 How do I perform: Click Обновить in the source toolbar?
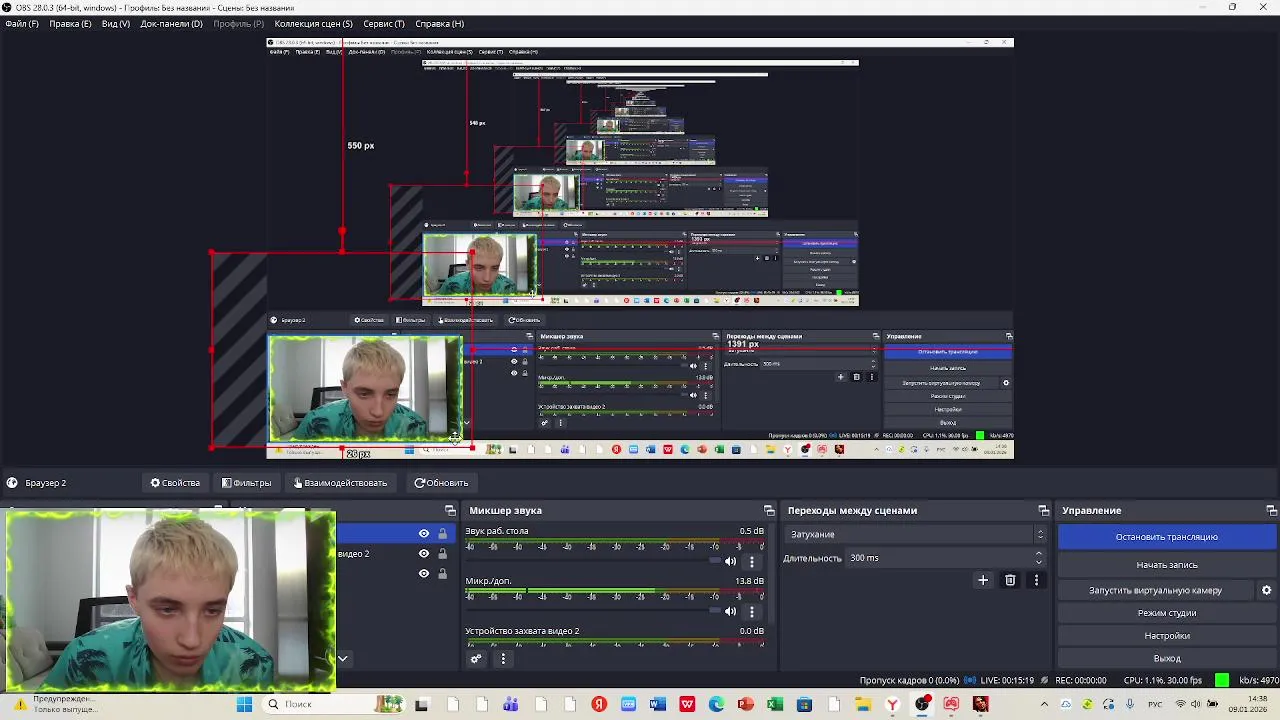click(441, 483)
